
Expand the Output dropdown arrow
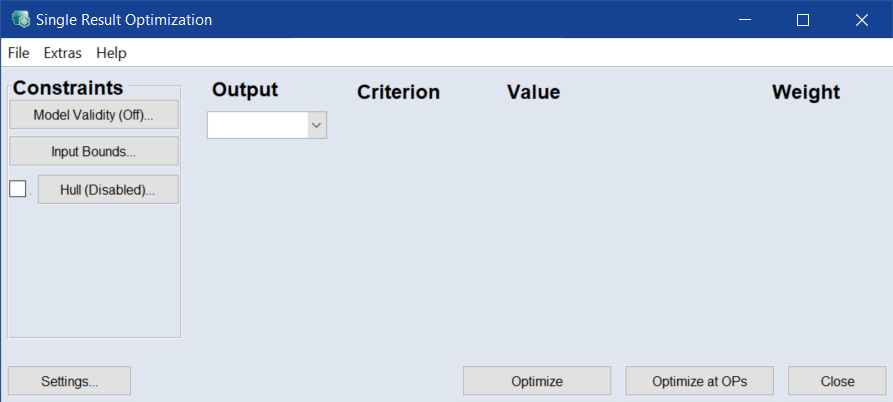coord(316,125)
